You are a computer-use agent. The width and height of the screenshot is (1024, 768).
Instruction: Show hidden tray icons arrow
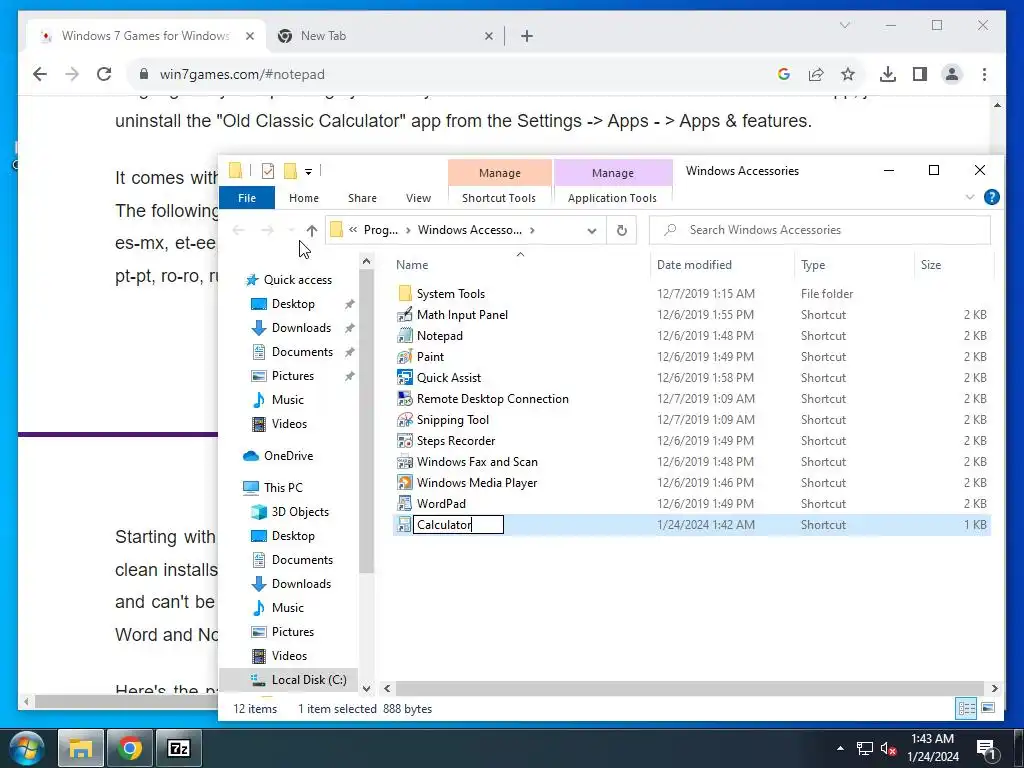[840, 748]
